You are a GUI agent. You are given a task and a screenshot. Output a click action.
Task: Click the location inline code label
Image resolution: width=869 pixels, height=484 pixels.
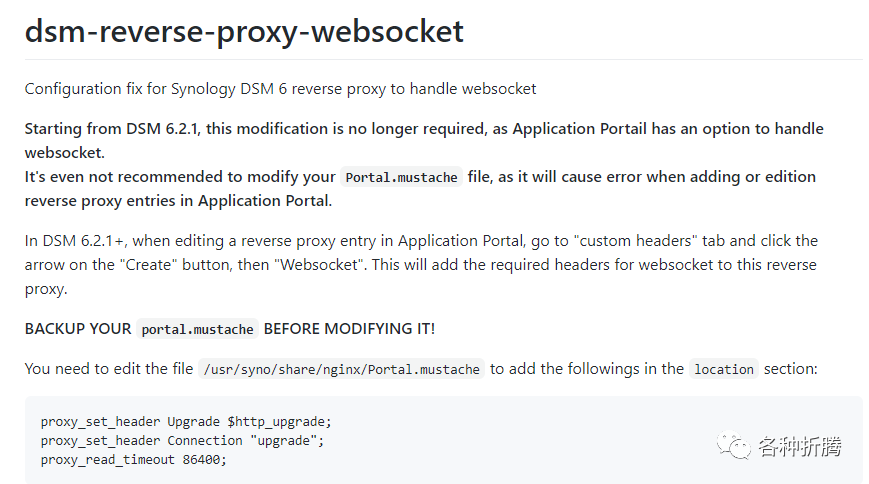(x=724, y=369)
